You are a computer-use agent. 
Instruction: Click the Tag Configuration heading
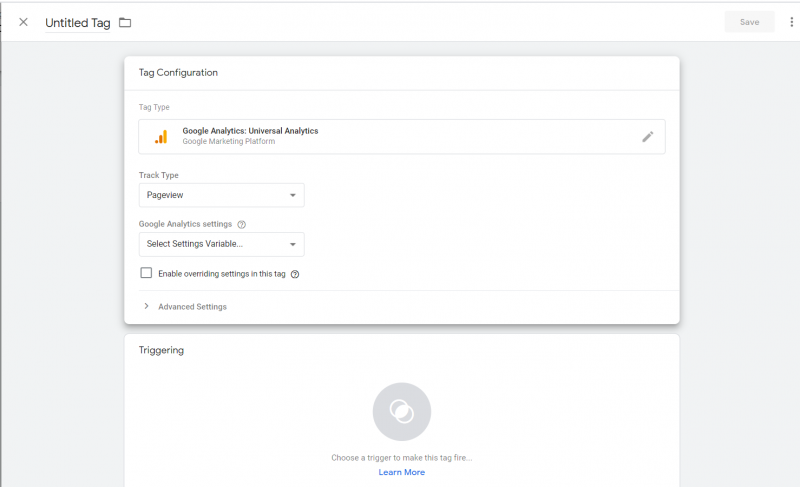tap(178, 72)
